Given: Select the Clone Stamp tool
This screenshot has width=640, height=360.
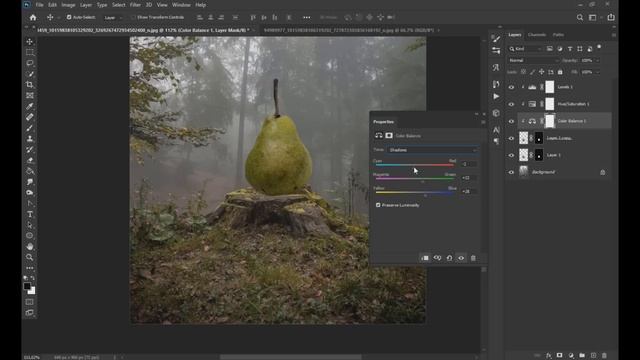Looking at the screenshot, I should (30, 139).
